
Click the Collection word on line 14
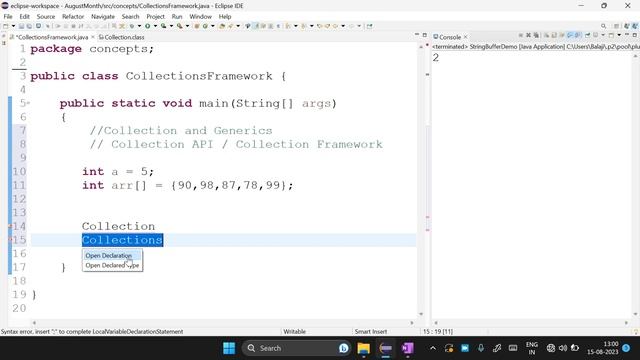point(118,226)
